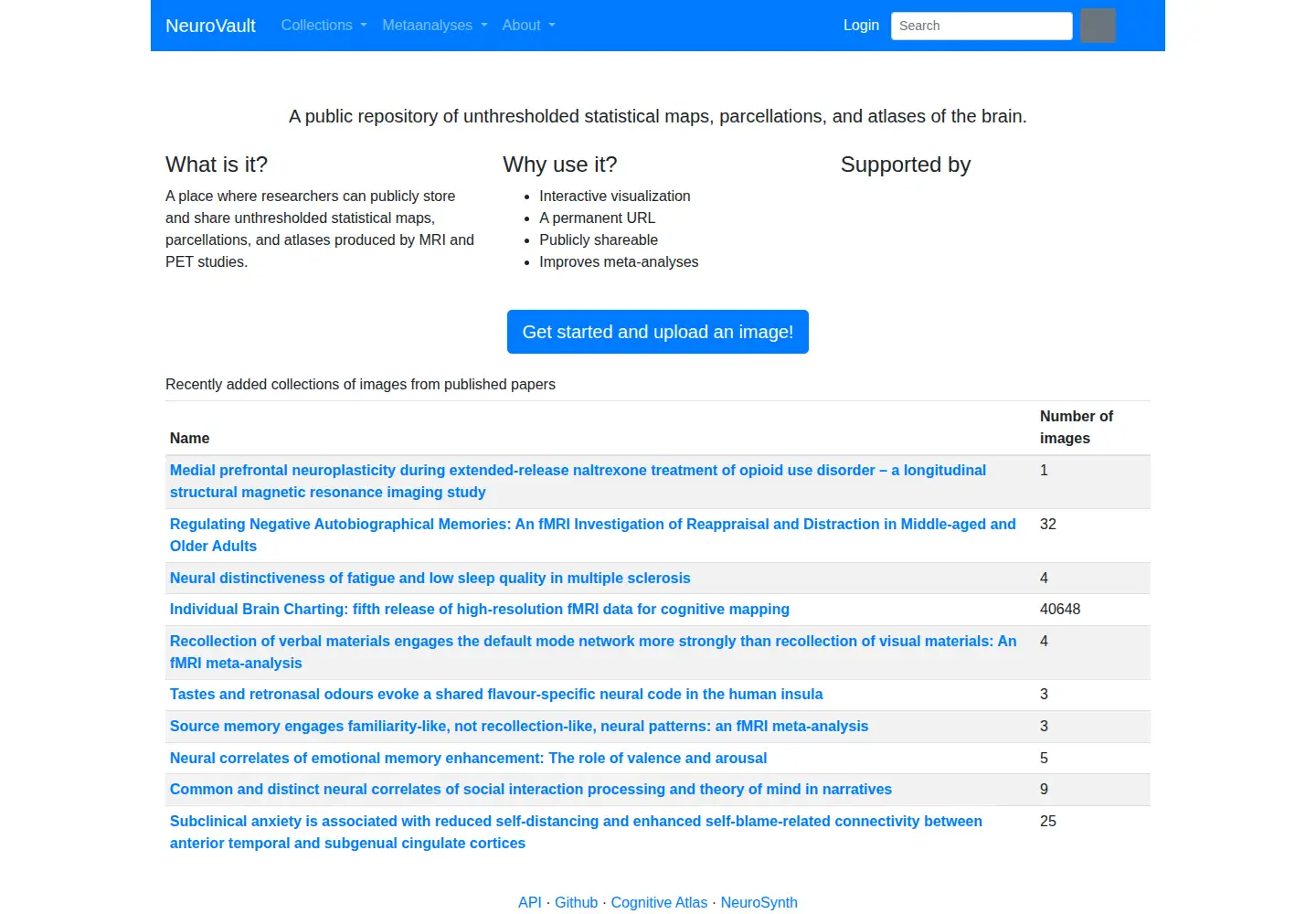Click the Supported by heading
The width and height of the screenshot is (1316, 914).
906,165
